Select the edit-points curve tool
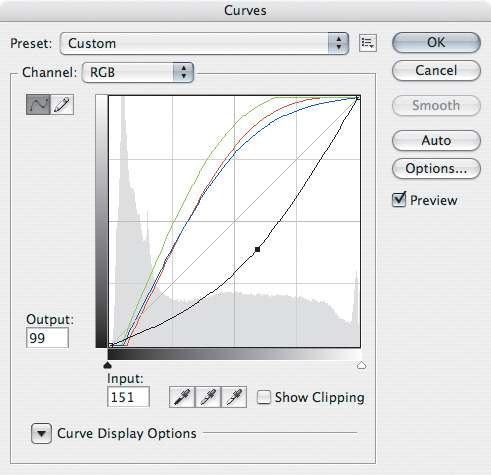Viewport: 491px width, 475px height. click(38, 105)
